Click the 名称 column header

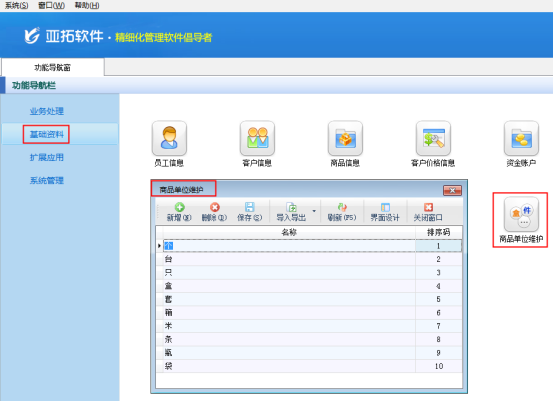click(289, 232)
